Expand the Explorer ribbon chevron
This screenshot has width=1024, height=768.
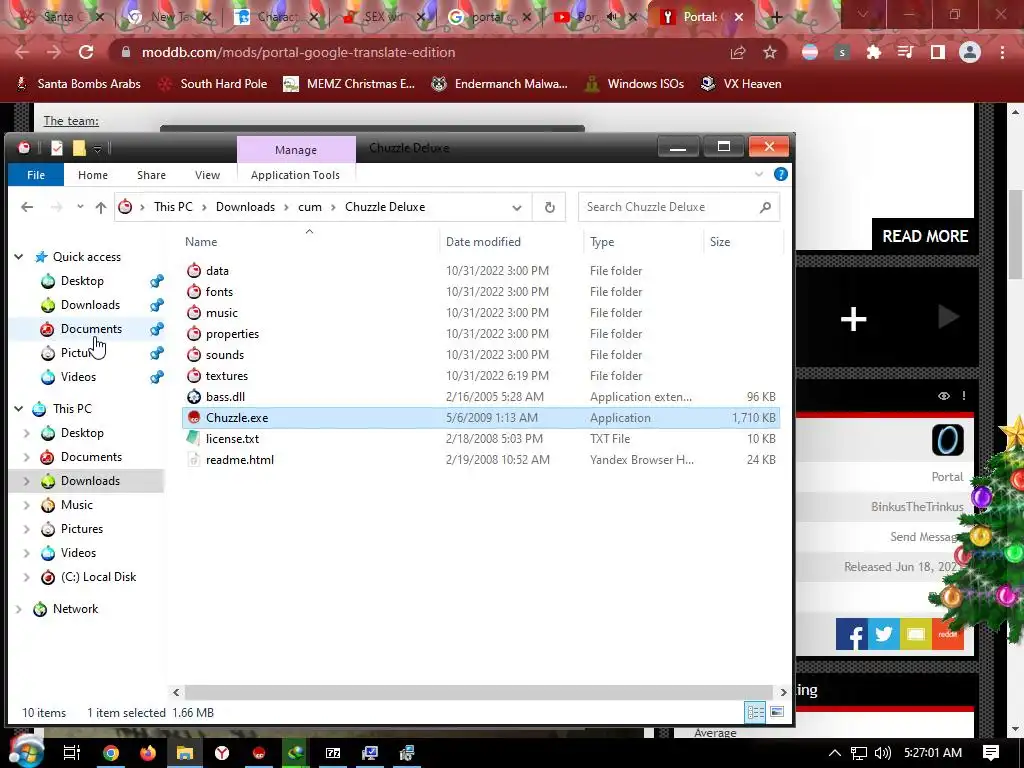click(759, 174)
